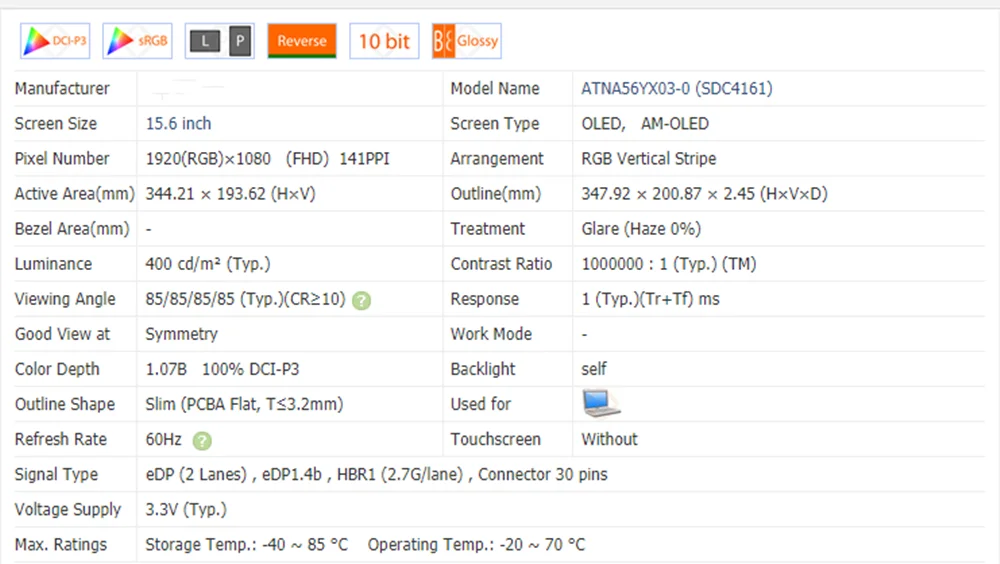Select RGB Vertical Stripe arrangement value
The width and height of the screenshot is (1000, 564).
click(649, 159)
